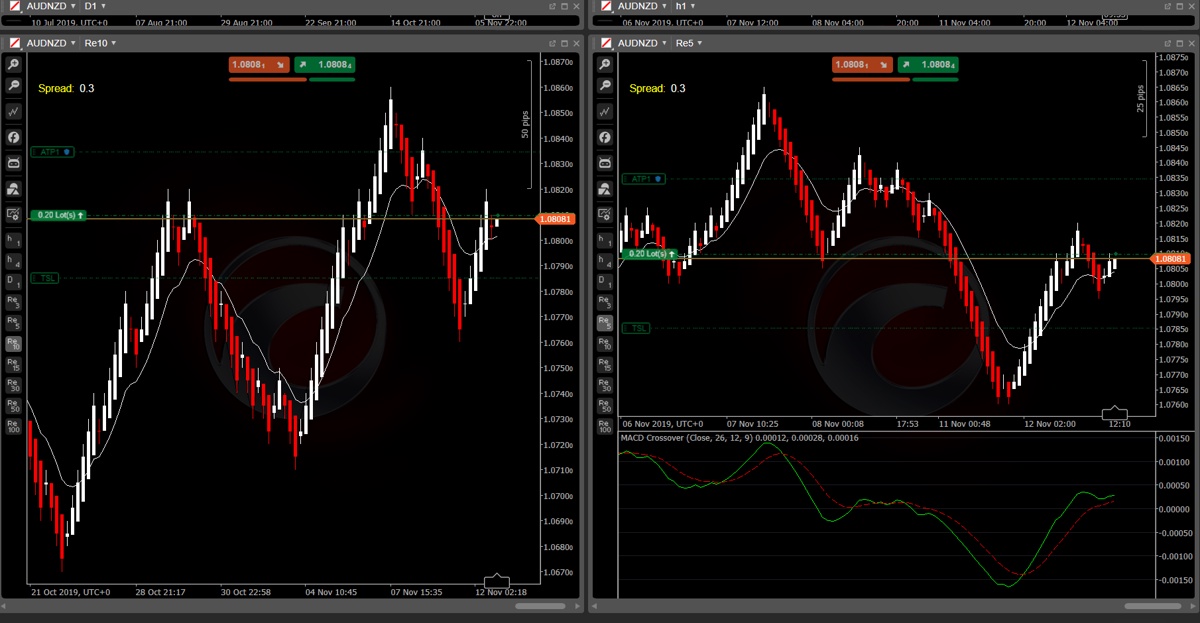Switch Re10 chart to h1 timeframe
This screenshot has width=1200, height=623.
[14, 241]
